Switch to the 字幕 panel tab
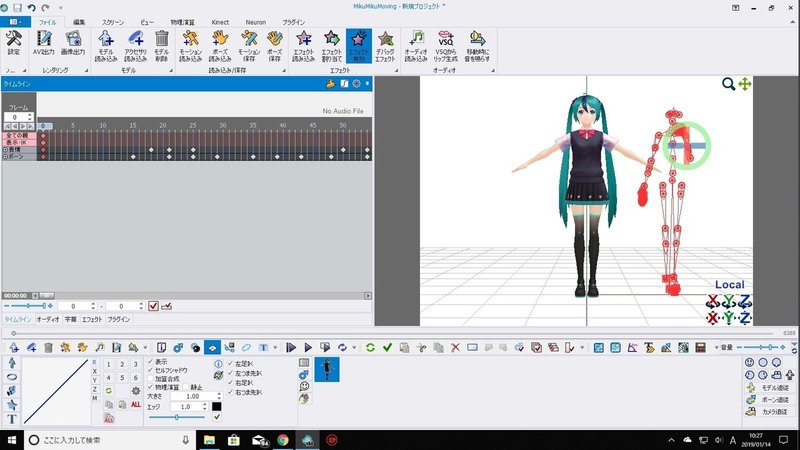Image resolution: width=800 pixels, height=450 pixels. coord(70,319)
